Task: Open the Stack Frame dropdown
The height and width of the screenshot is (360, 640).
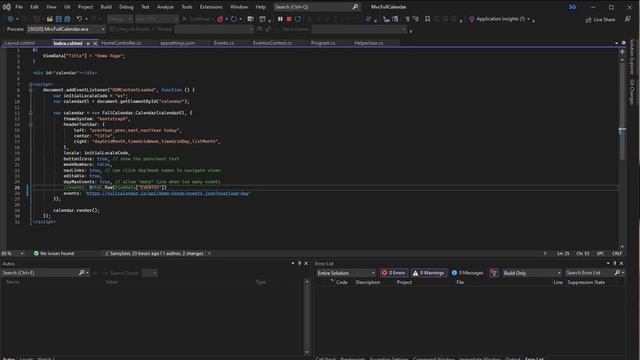Action: 359,29
